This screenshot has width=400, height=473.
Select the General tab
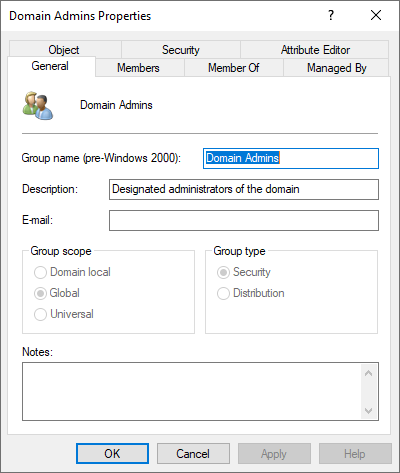point(50,66)
